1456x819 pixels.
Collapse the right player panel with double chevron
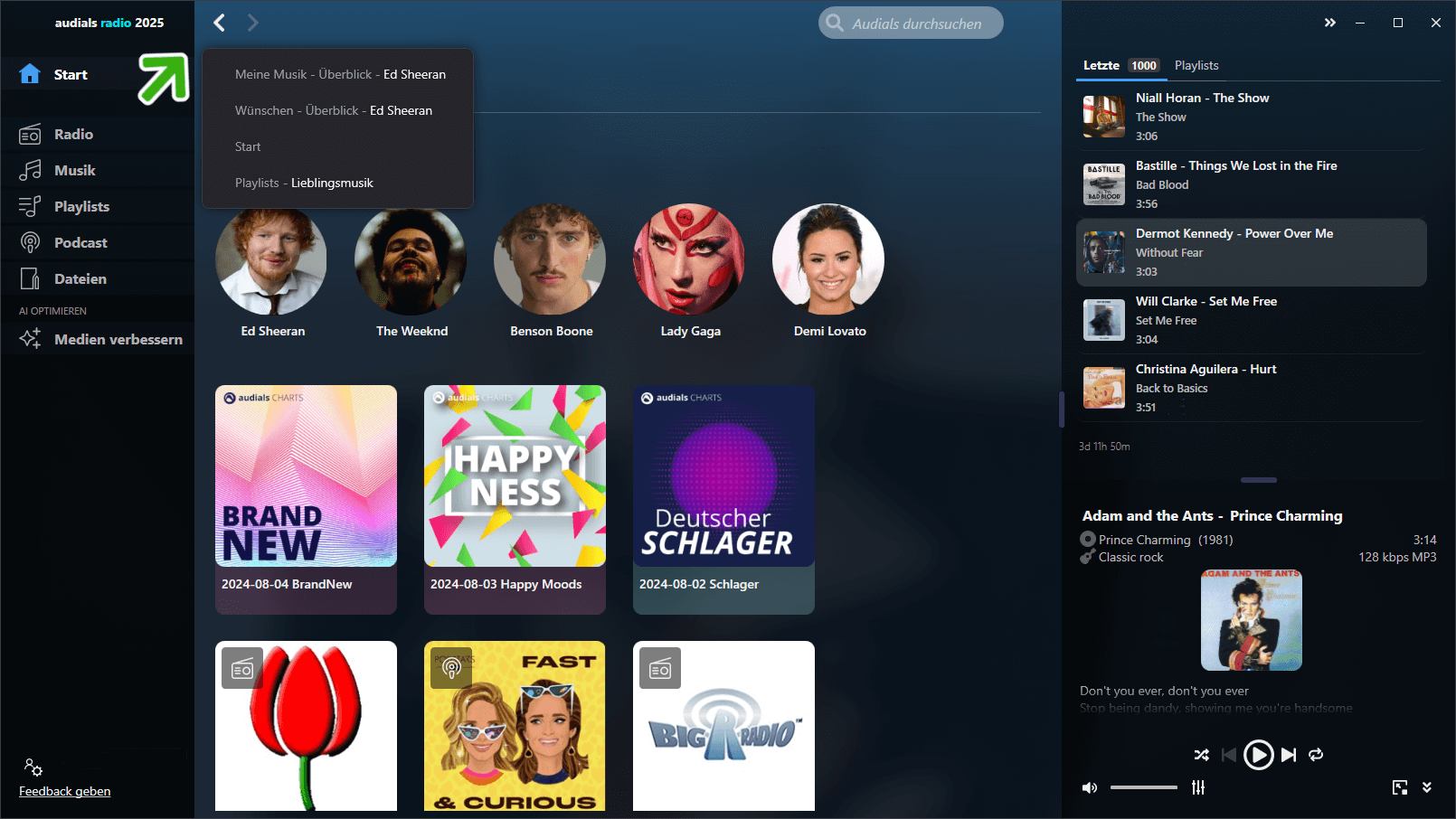click(x=1329, y=23)
